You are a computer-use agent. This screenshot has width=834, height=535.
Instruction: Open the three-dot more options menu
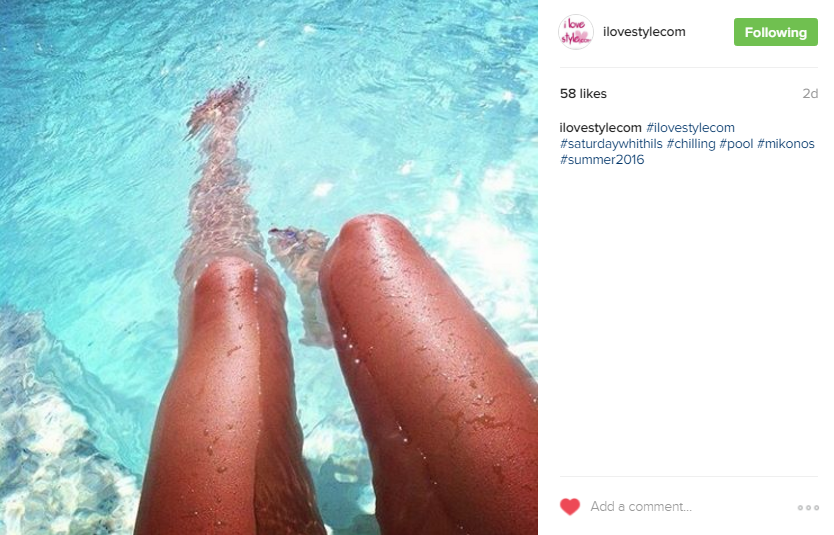tap(808, 507)
